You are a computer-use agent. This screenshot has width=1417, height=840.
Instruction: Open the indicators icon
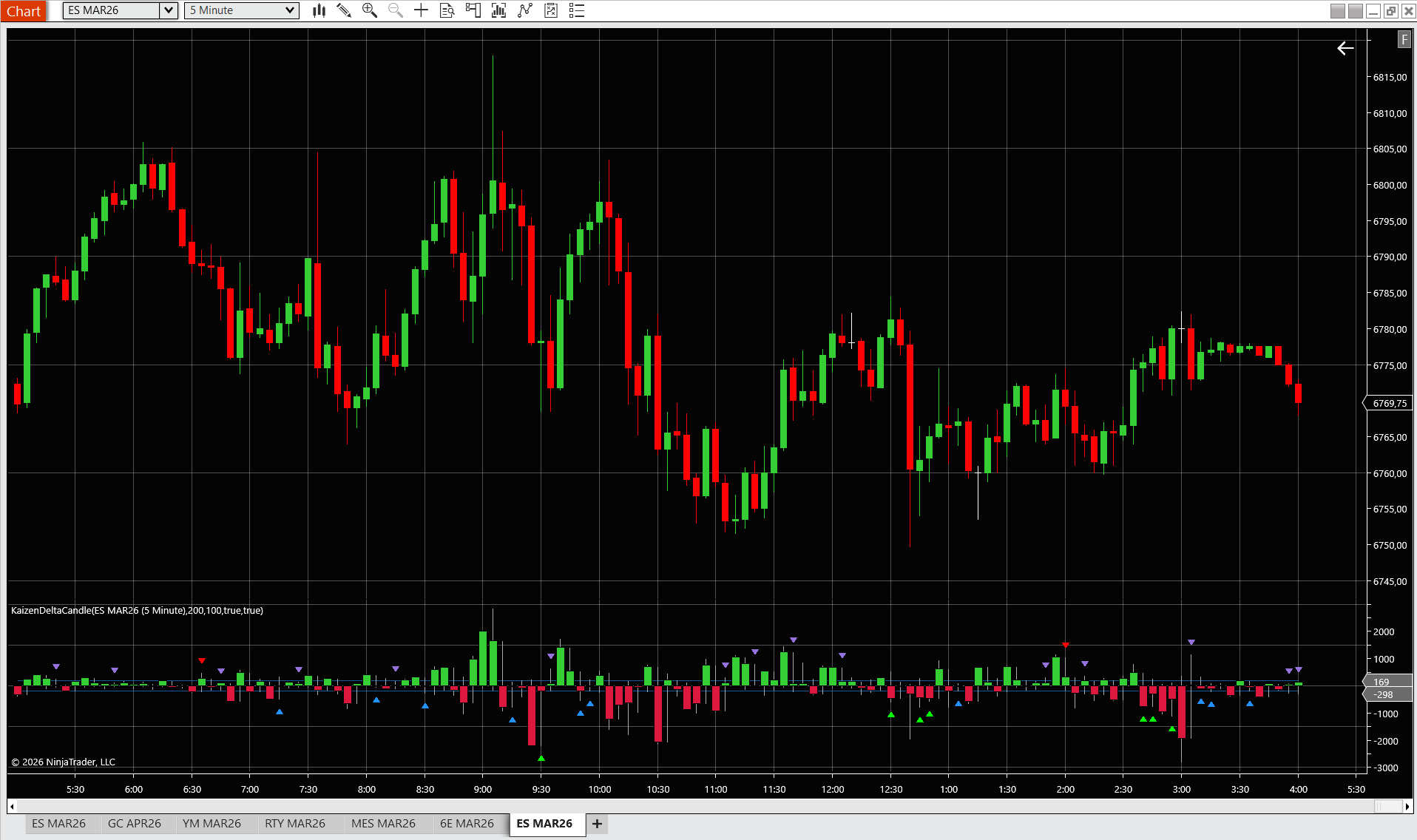click(x=498, y=10)
